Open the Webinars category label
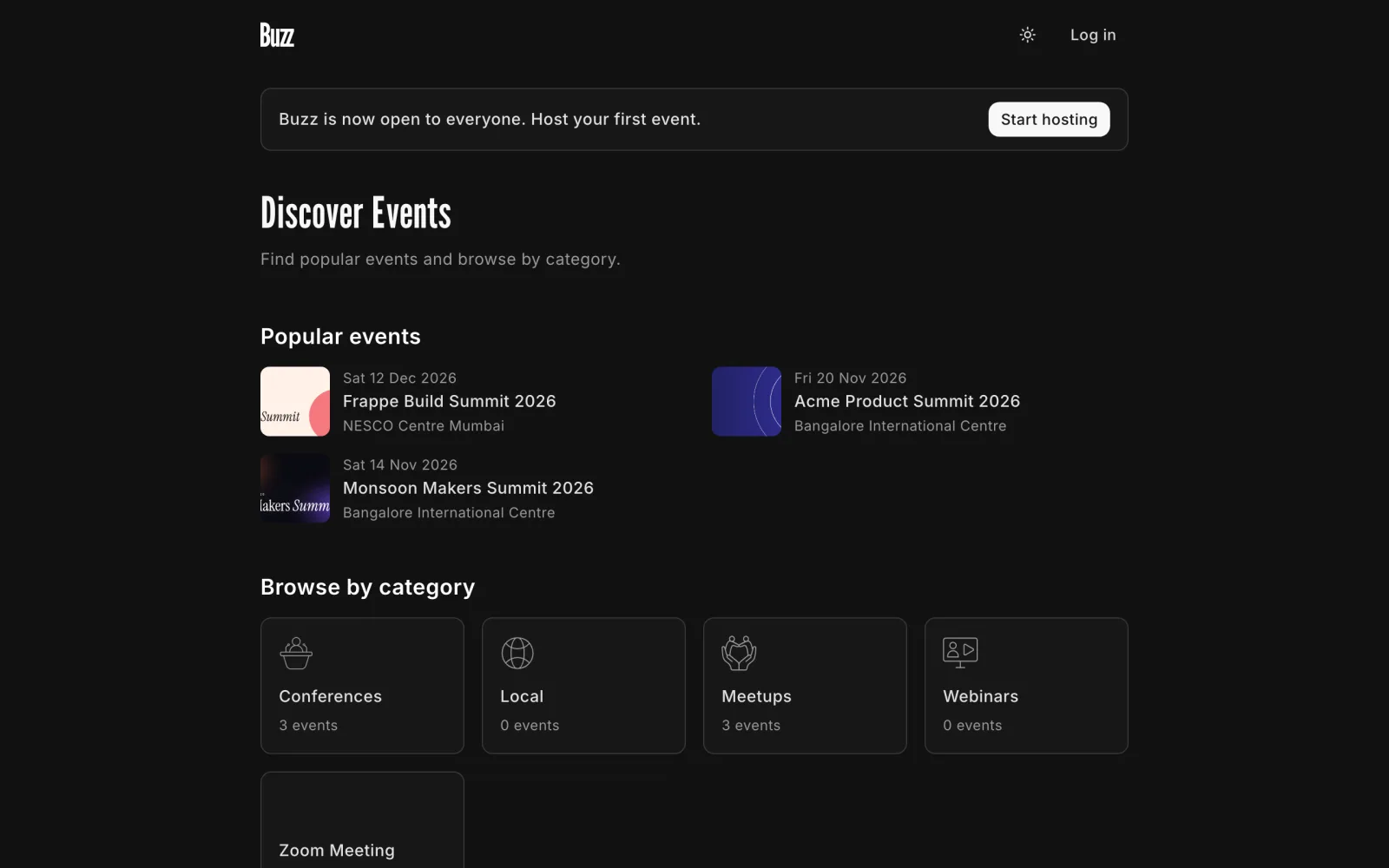 point(980,696)
